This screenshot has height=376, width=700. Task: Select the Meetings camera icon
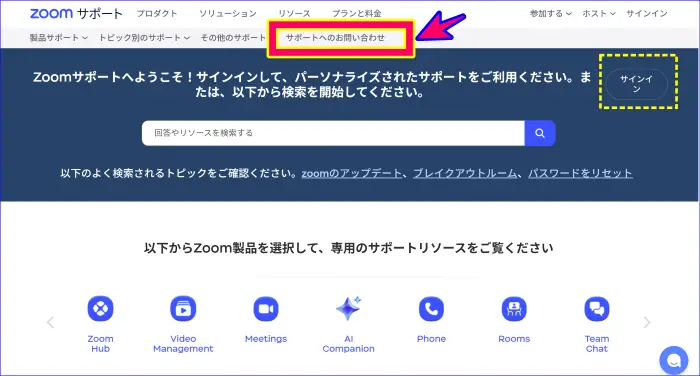(x=266, y=309)
